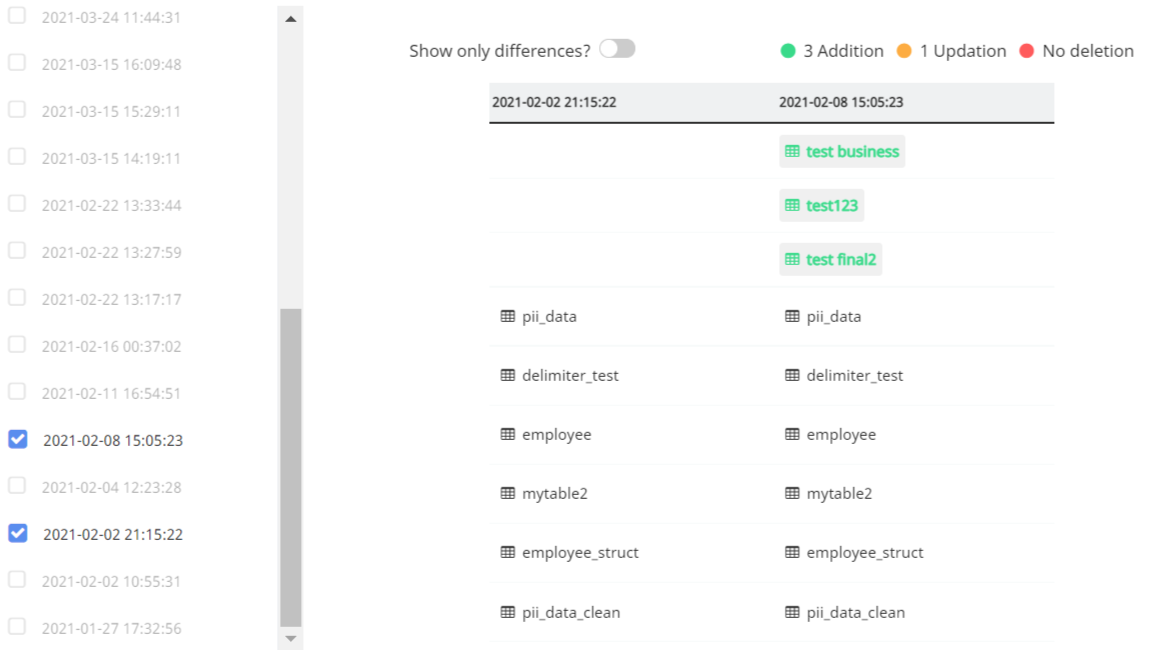The width and height of the screenshot is (1154, 650).
Task: Click the green Addition indicator dot
Action: click(786, 51)
